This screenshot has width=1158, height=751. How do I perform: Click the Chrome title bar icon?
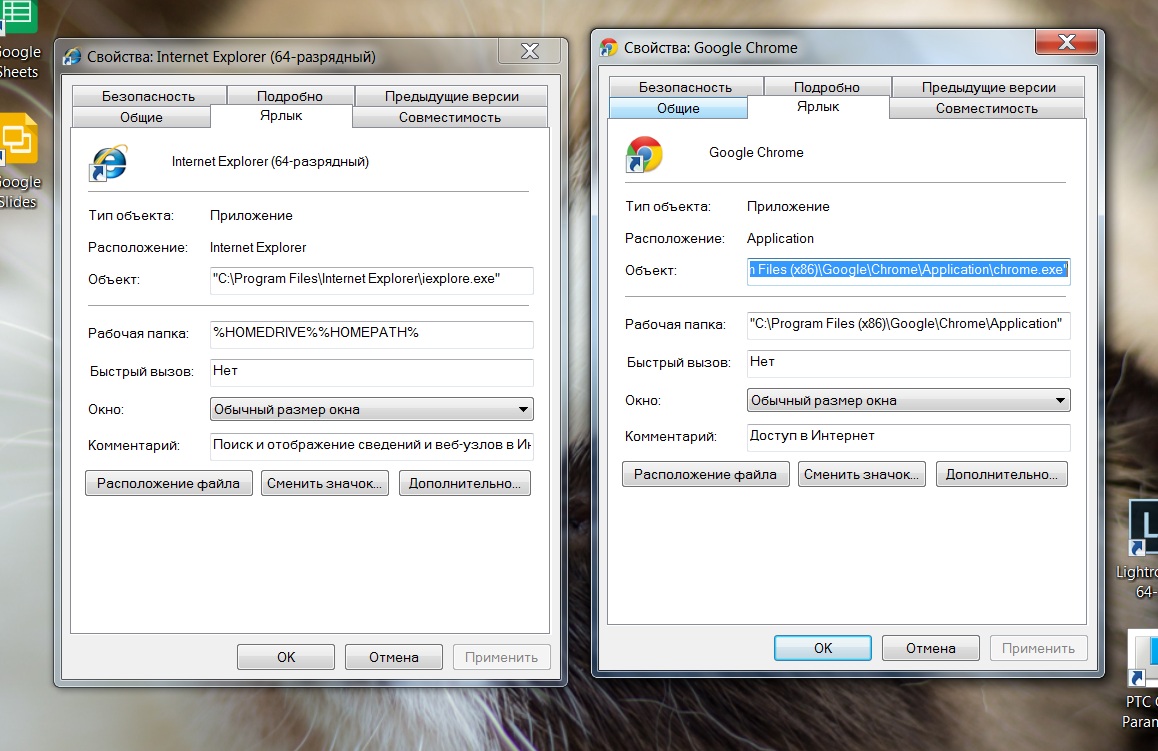(x=609, y=48)
